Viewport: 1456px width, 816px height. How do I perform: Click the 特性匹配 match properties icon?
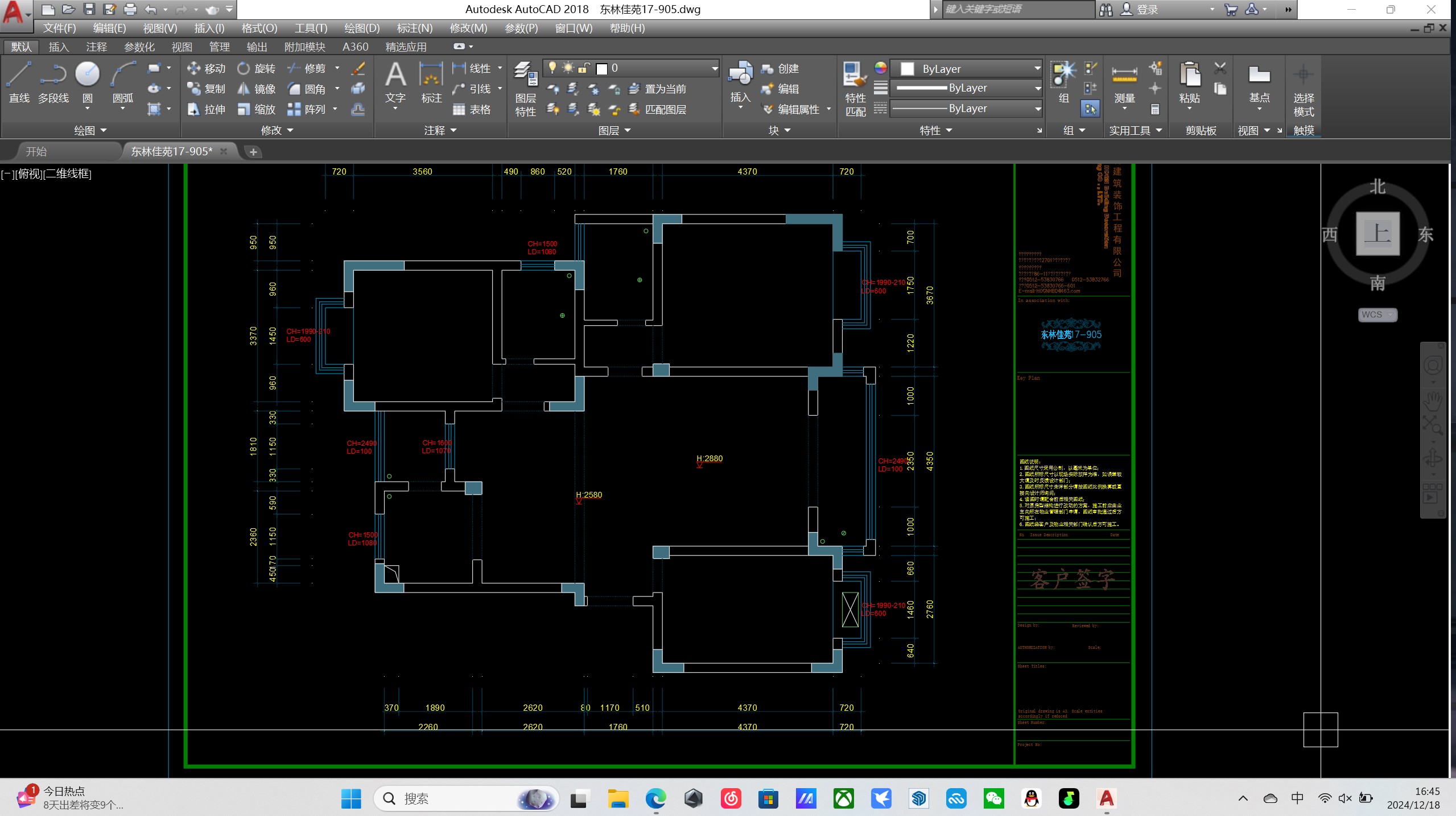tap(855, 89)
